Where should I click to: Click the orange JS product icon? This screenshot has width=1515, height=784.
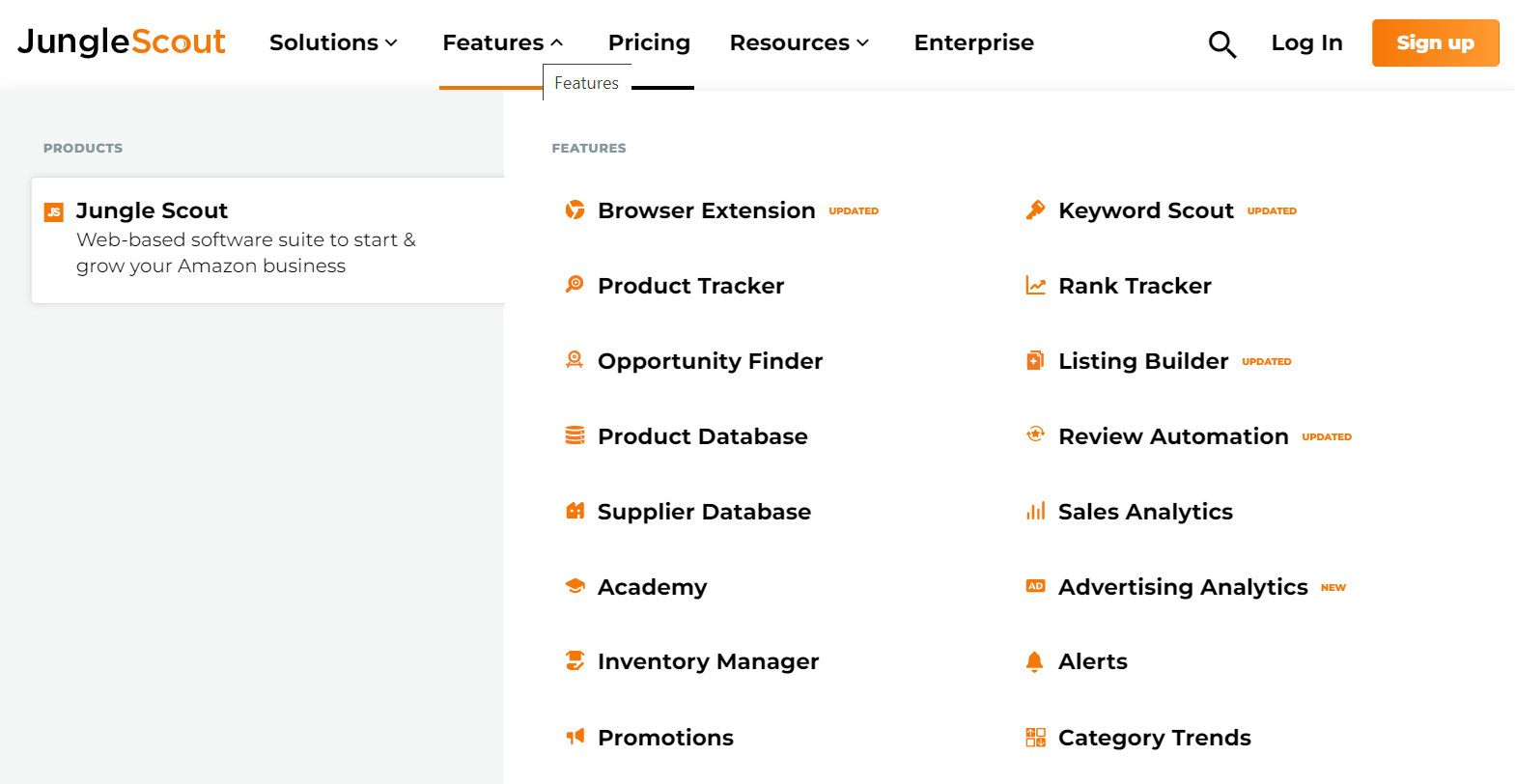(54, 211)
